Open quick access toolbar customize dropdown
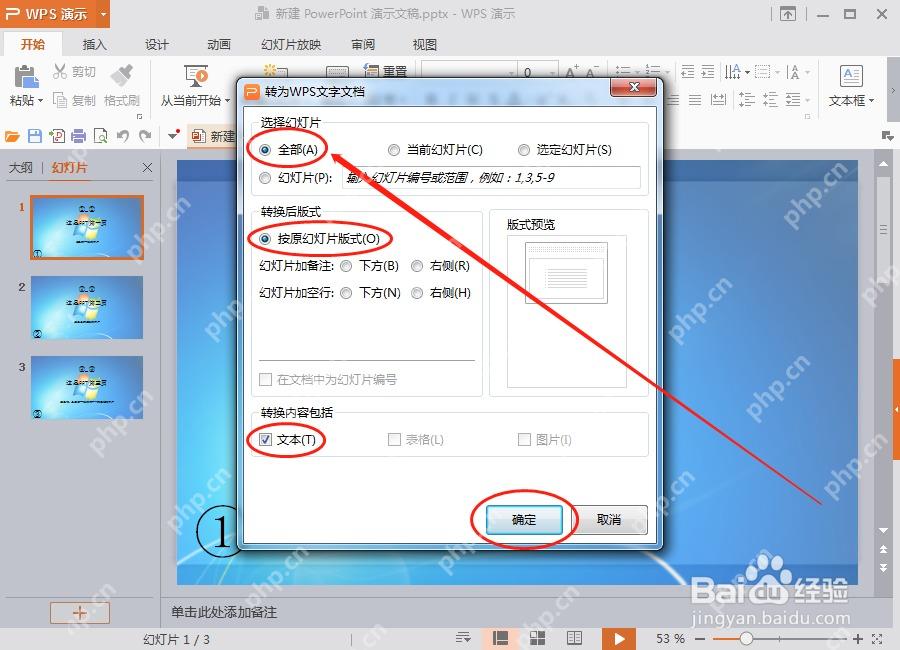The width and height of the screenshot is (900, 650). (x=174, y=136)
